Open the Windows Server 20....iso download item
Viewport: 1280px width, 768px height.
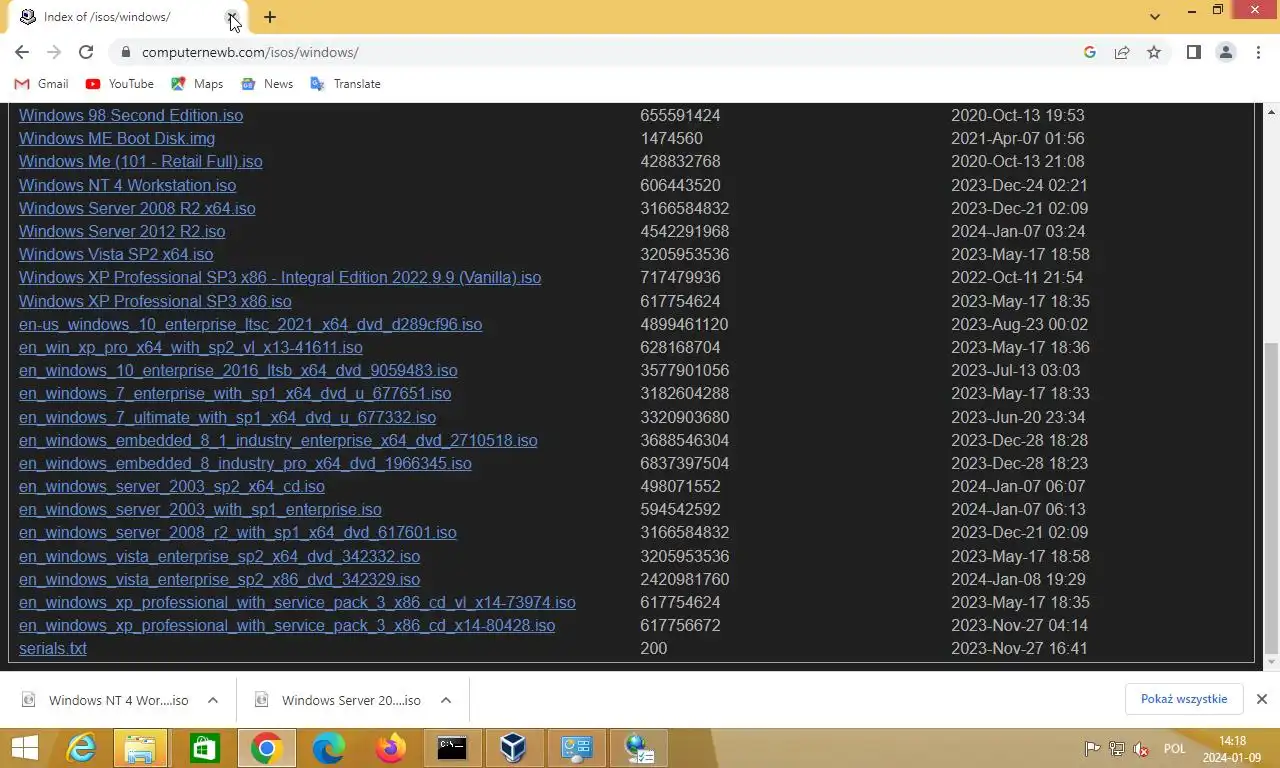[338, 700]
